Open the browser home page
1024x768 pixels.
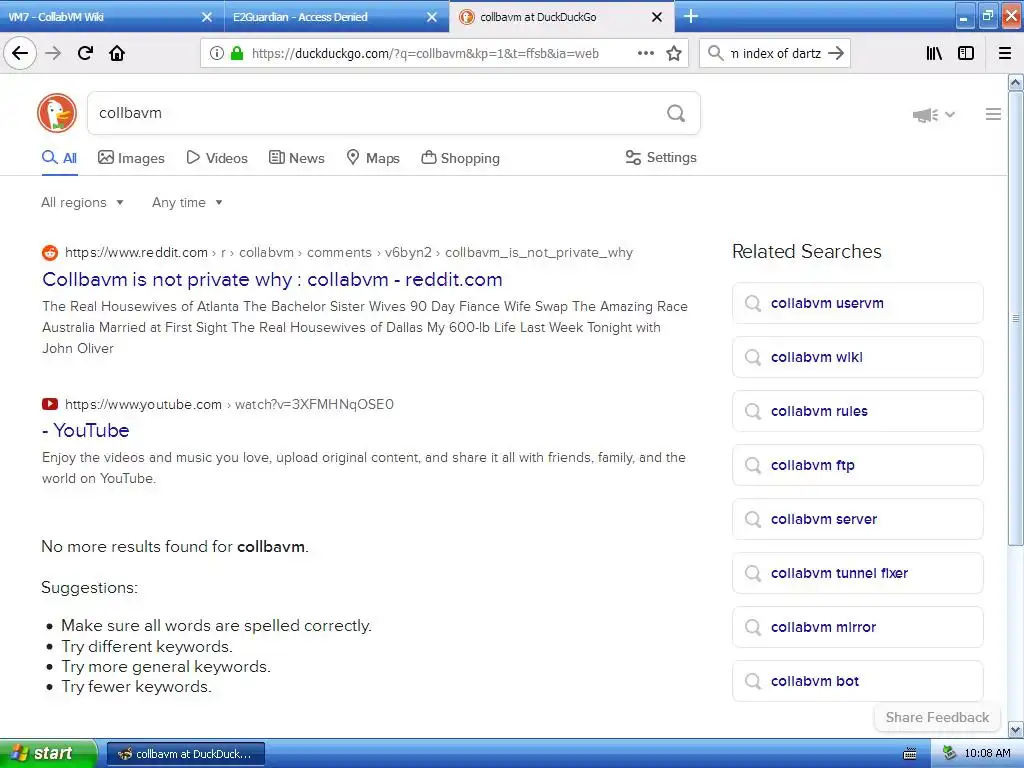click(x=117, y=53)
